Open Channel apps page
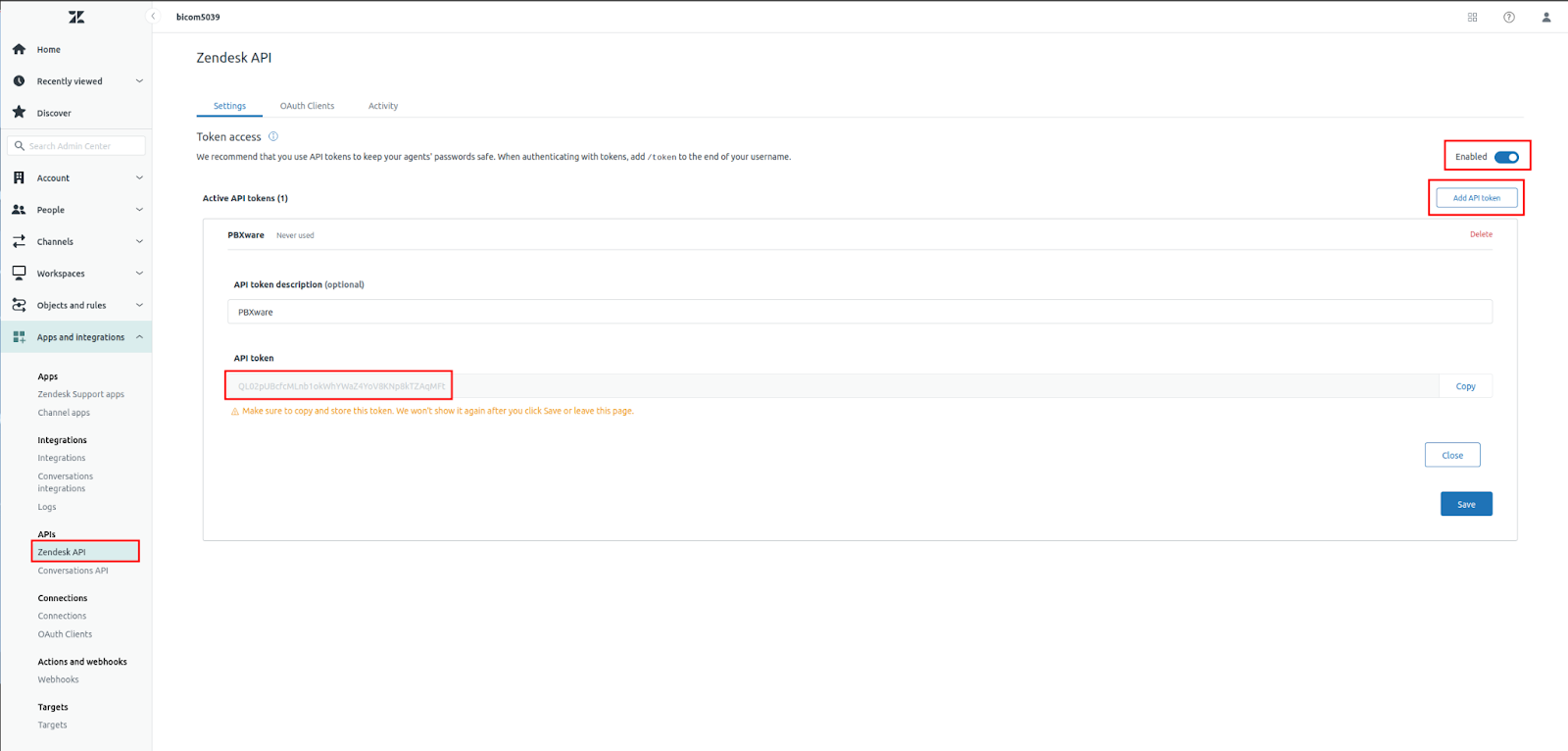The image size is (1568, 751). (64, 413)
